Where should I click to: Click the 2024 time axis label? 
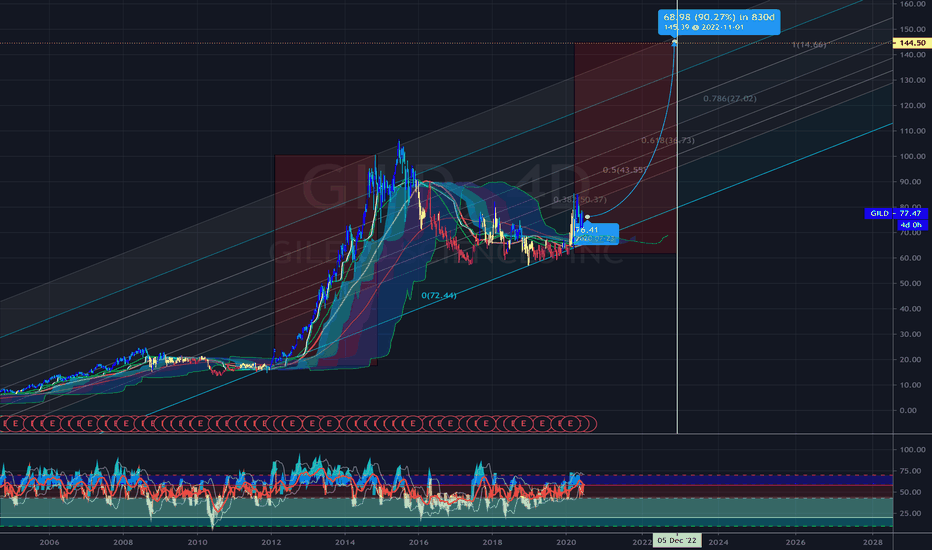pyautogui.click(x=718, y=542)
